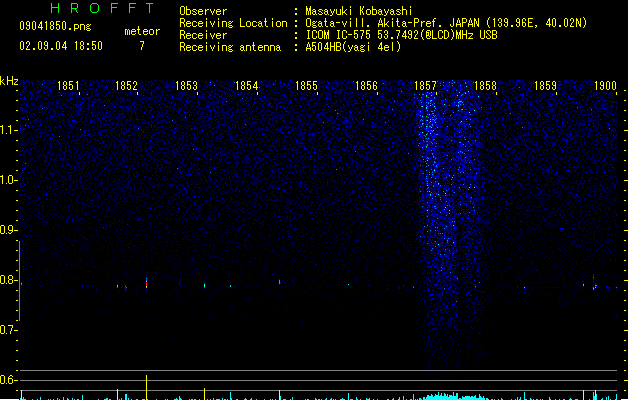Click the 0.6 kHz frequency label
Image resolution: width=629 pixels, height=400 pixels.
click(8, 380)
